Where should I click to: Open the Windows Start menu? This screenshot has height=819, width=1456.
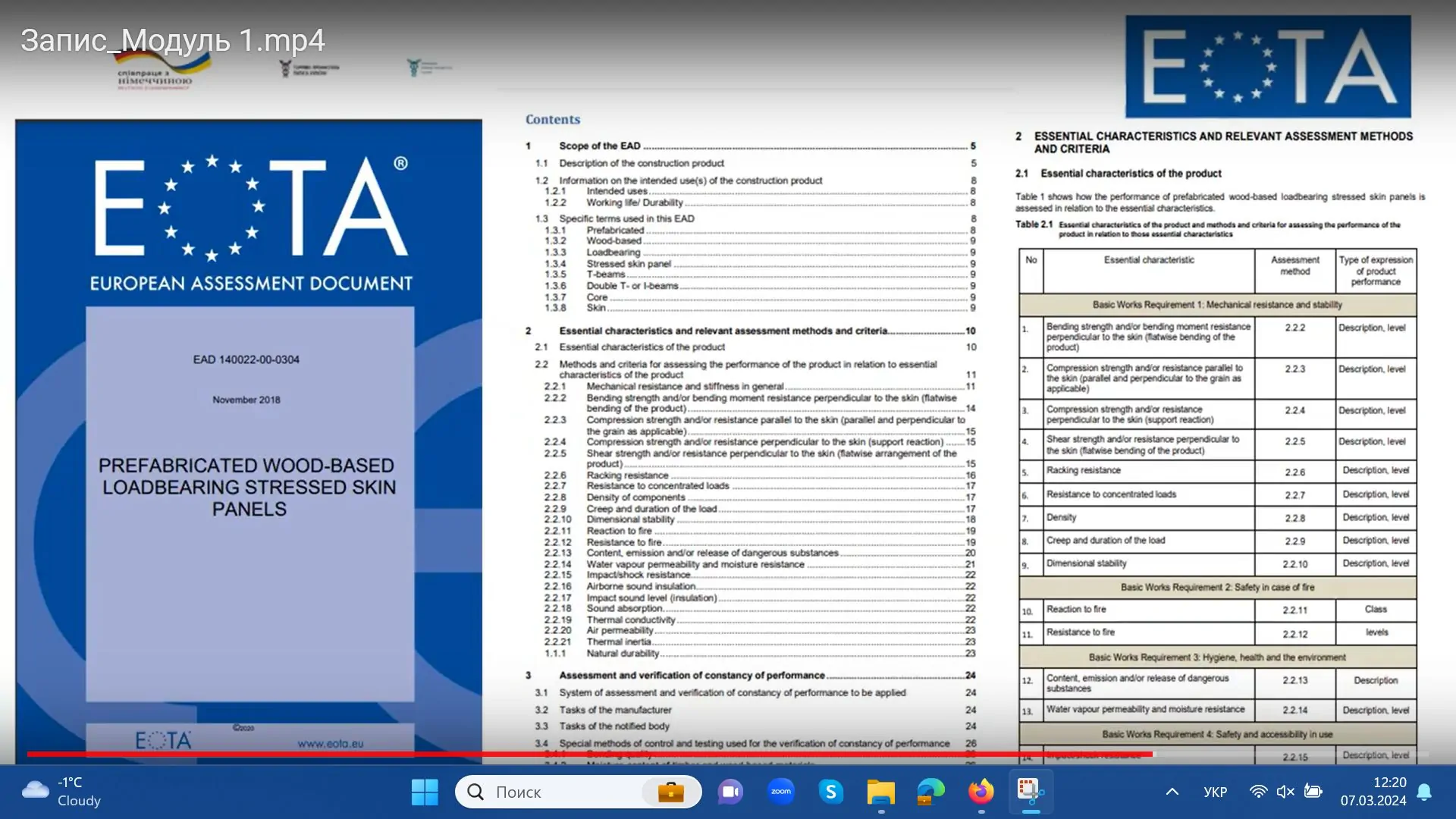tap(425, 792)
